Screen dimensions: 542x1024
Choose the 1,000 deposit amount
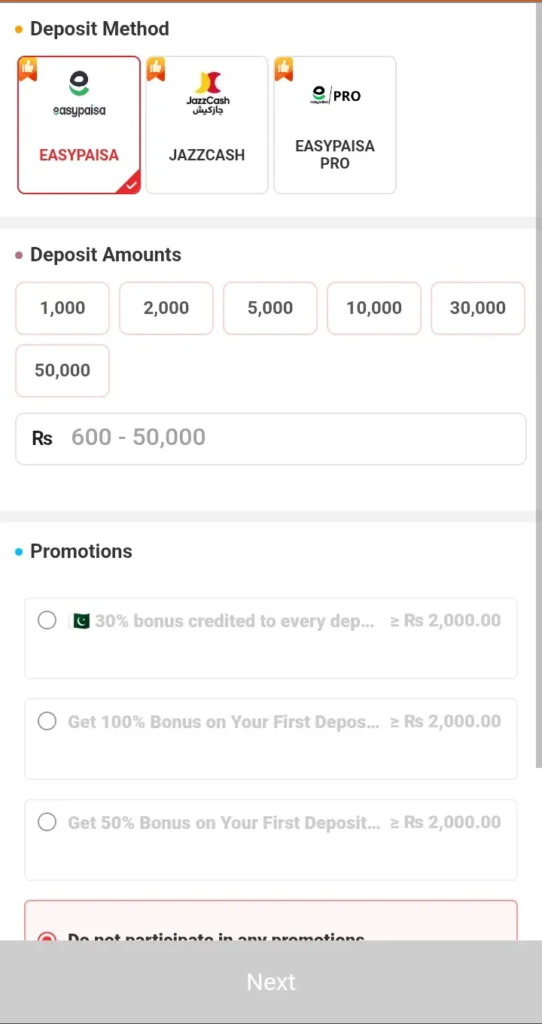63,308
